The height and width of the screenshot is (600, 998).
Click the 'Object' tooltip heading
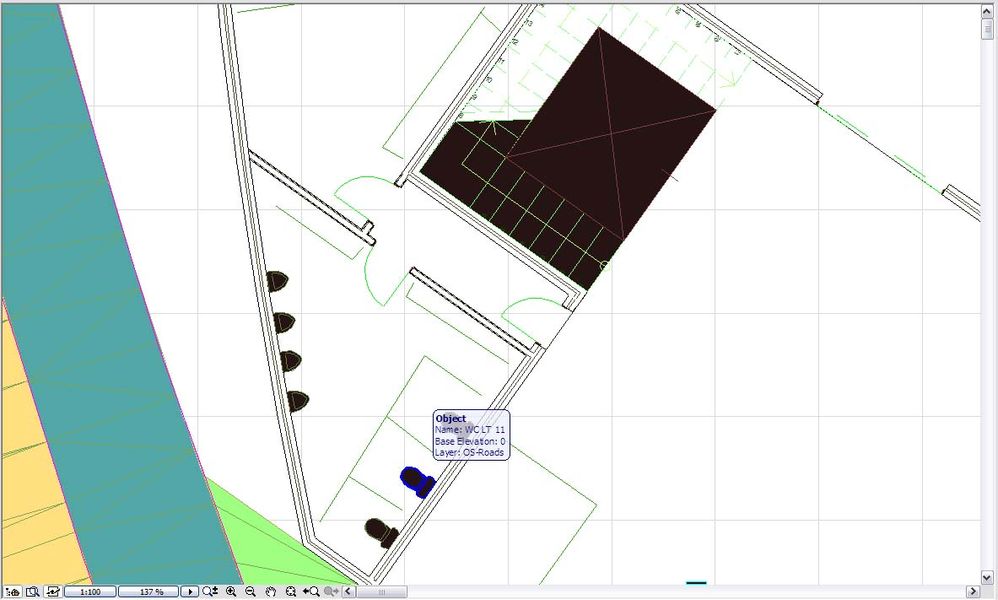(451, 419)
